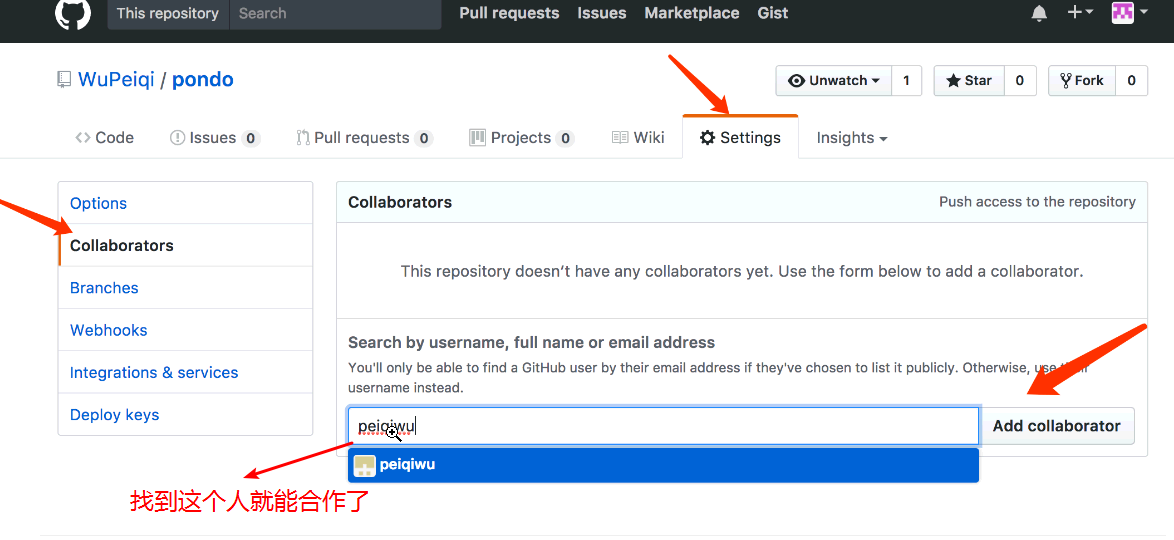Click the peiqiwu suggestion avatar
This screenshot has height=540, width=1174.
(365, 465)
